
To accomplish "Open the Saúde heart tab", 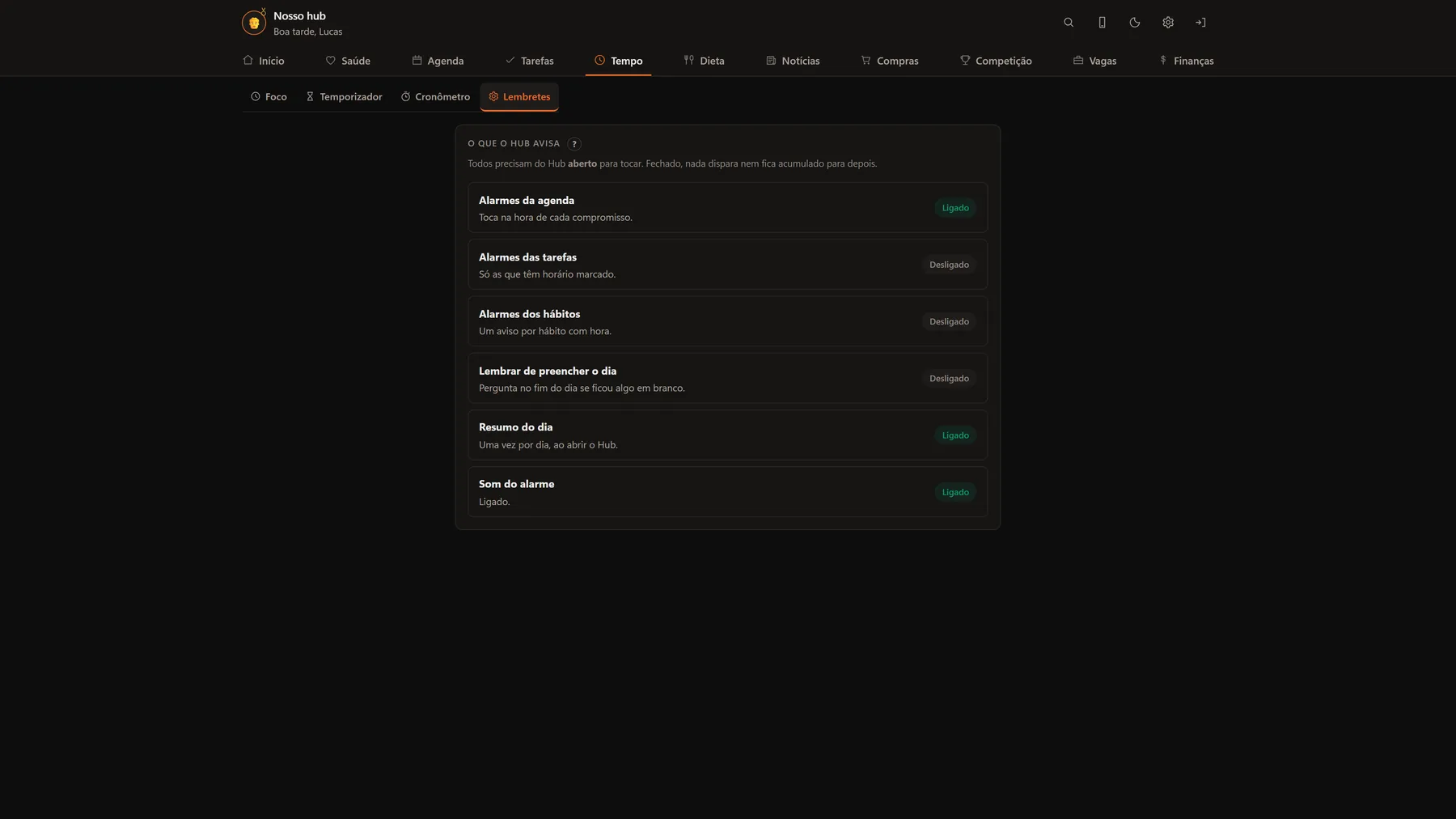I will (348, 61).
